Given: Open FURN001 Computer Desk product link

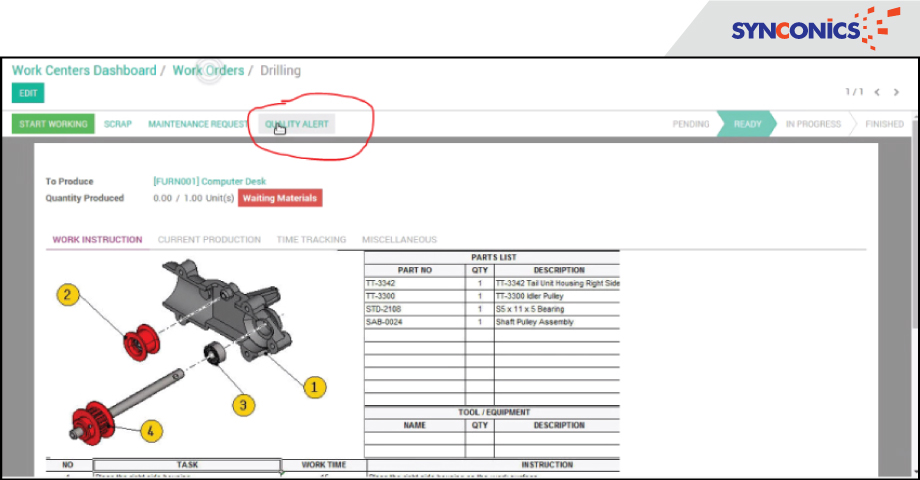Looking at the screenshot, I should pos(209,181).
